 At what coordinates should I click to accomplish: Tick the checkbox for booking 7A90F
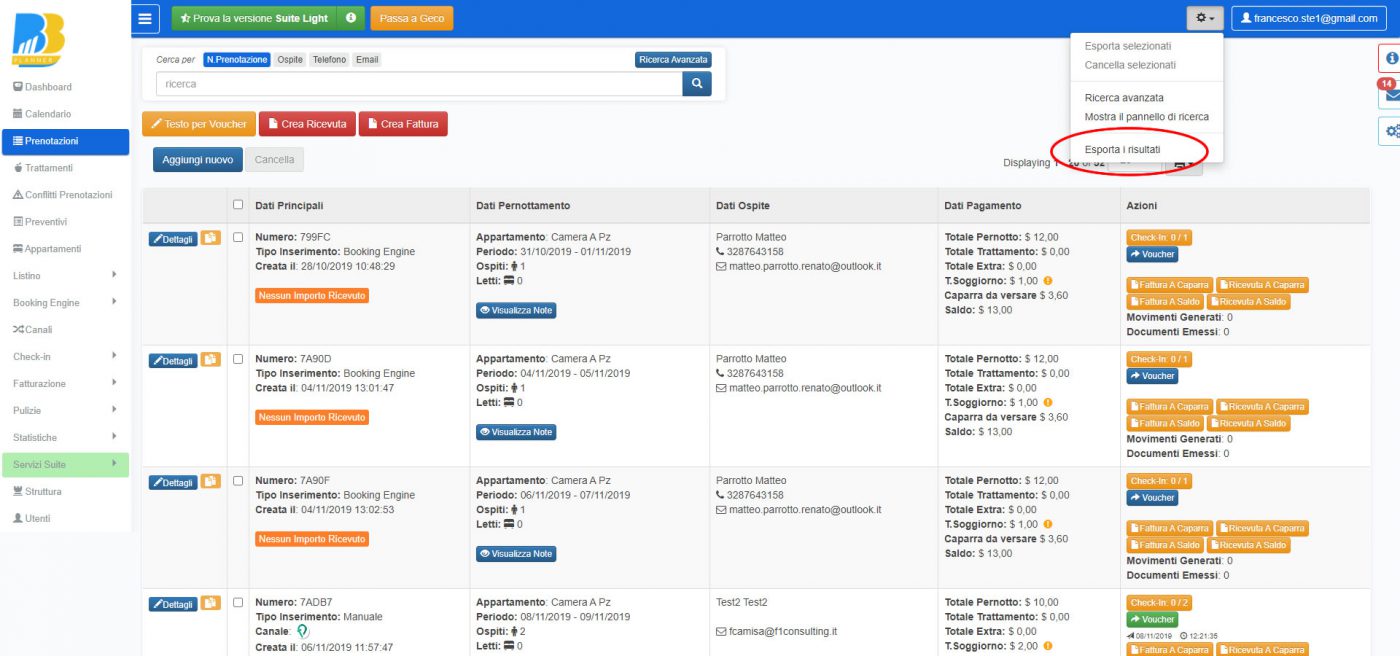point(238,481)
